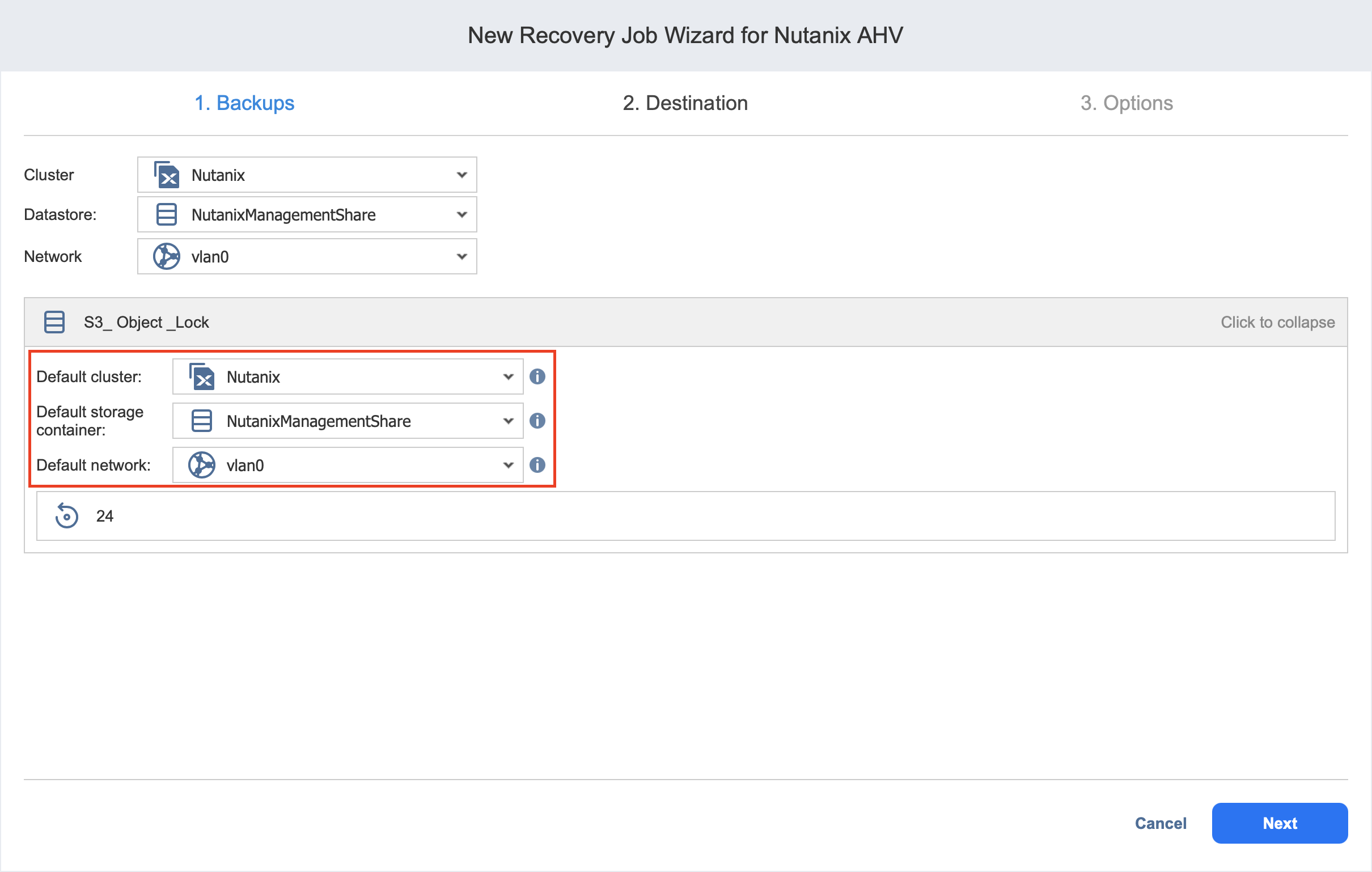Click the network icon in Default network field
The image size is (1372, 872).
tap(202, 465)
